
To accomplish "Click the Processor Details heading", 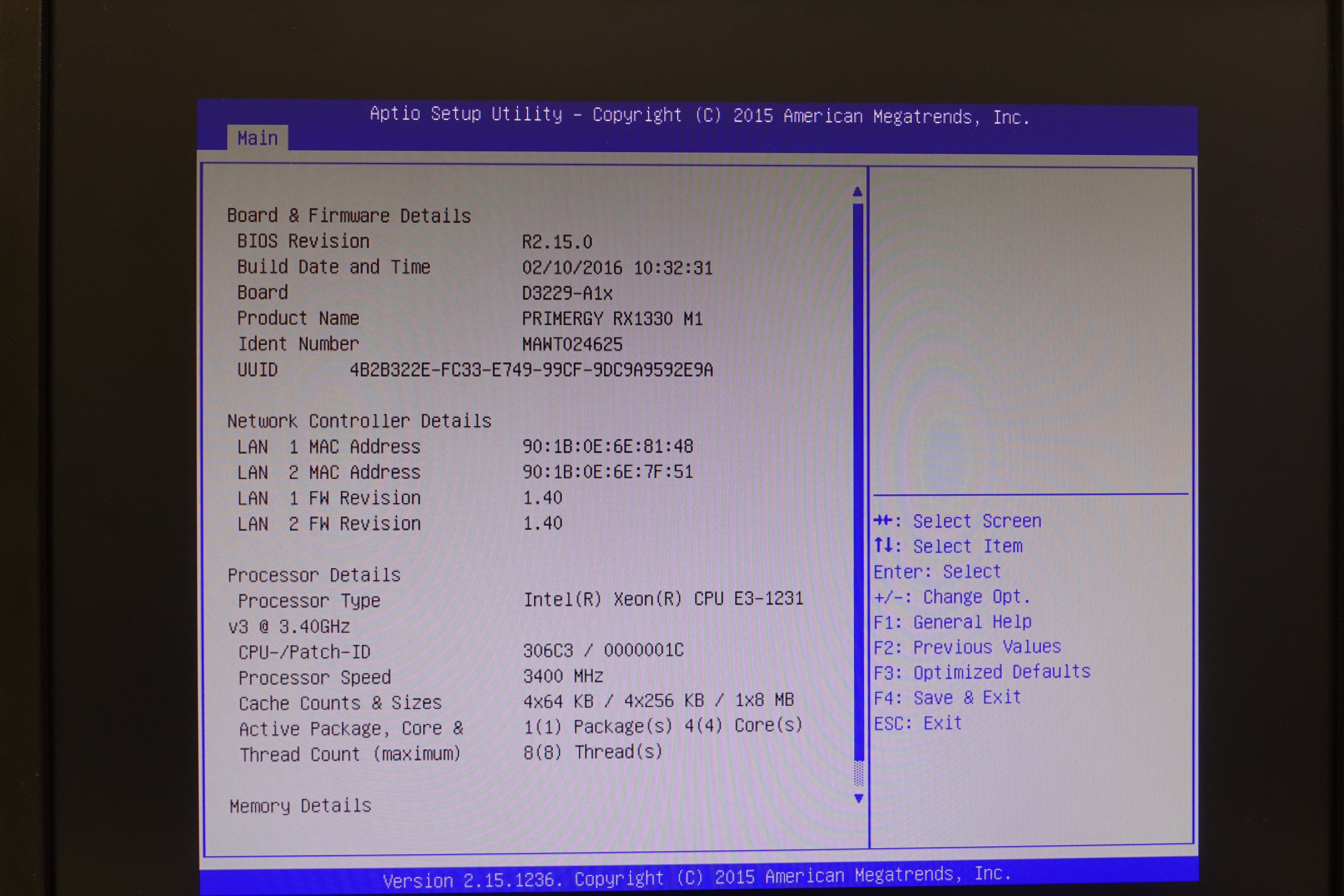I will [314, 575].
